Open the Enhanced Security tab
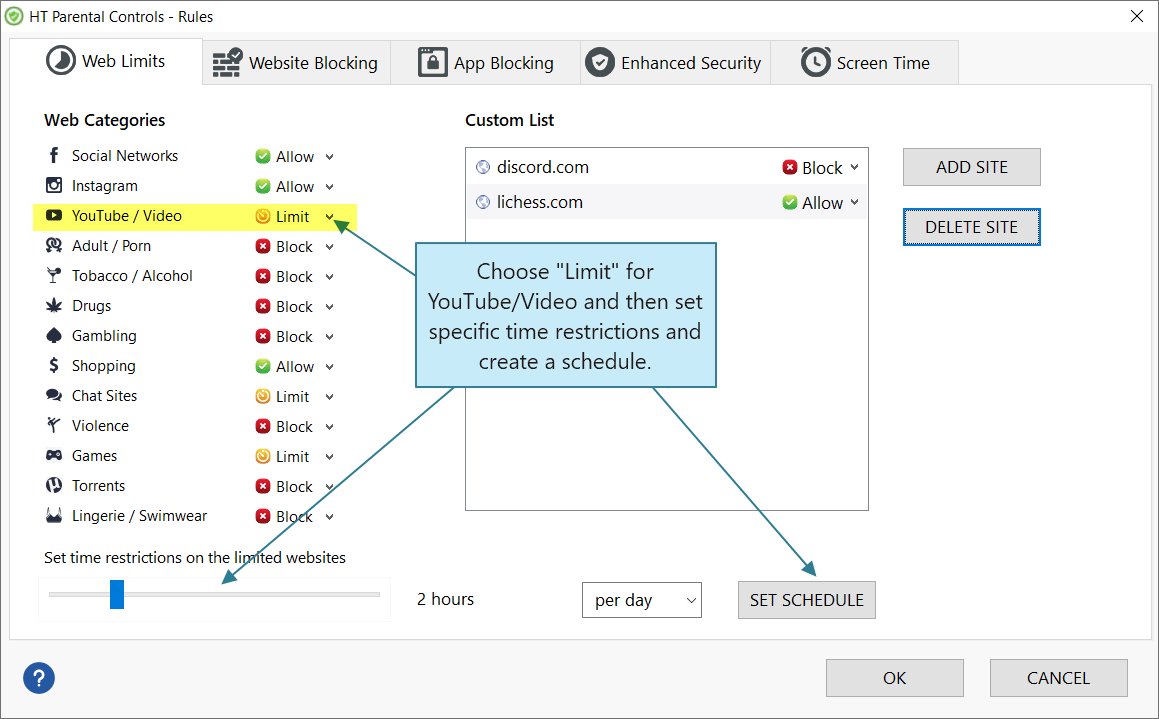The height and width of the screenshot is (719, 1159). tap(676, 63)
